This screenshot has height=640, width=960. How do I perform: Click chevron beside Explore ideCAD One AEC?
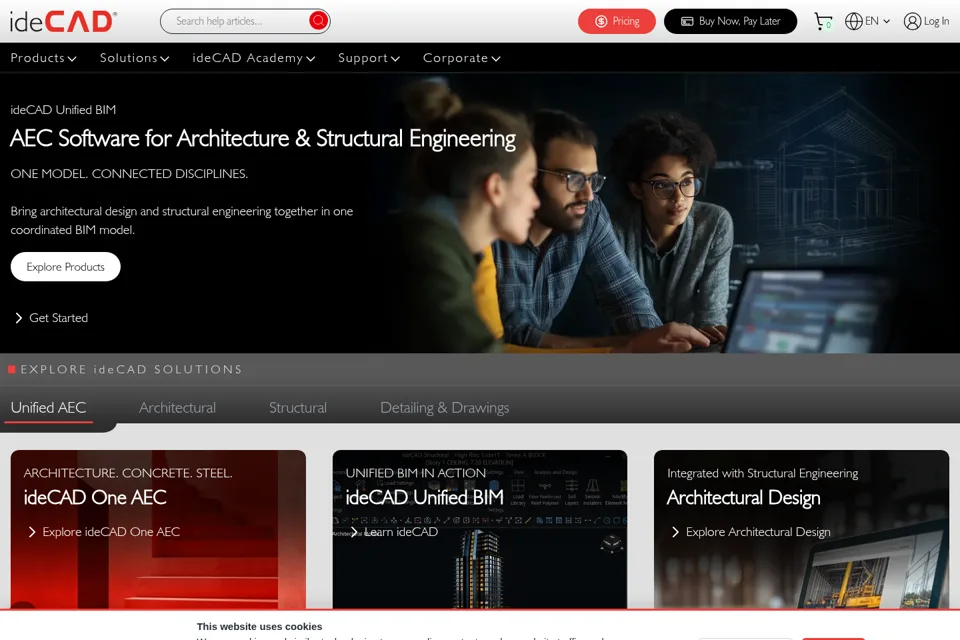32,532
